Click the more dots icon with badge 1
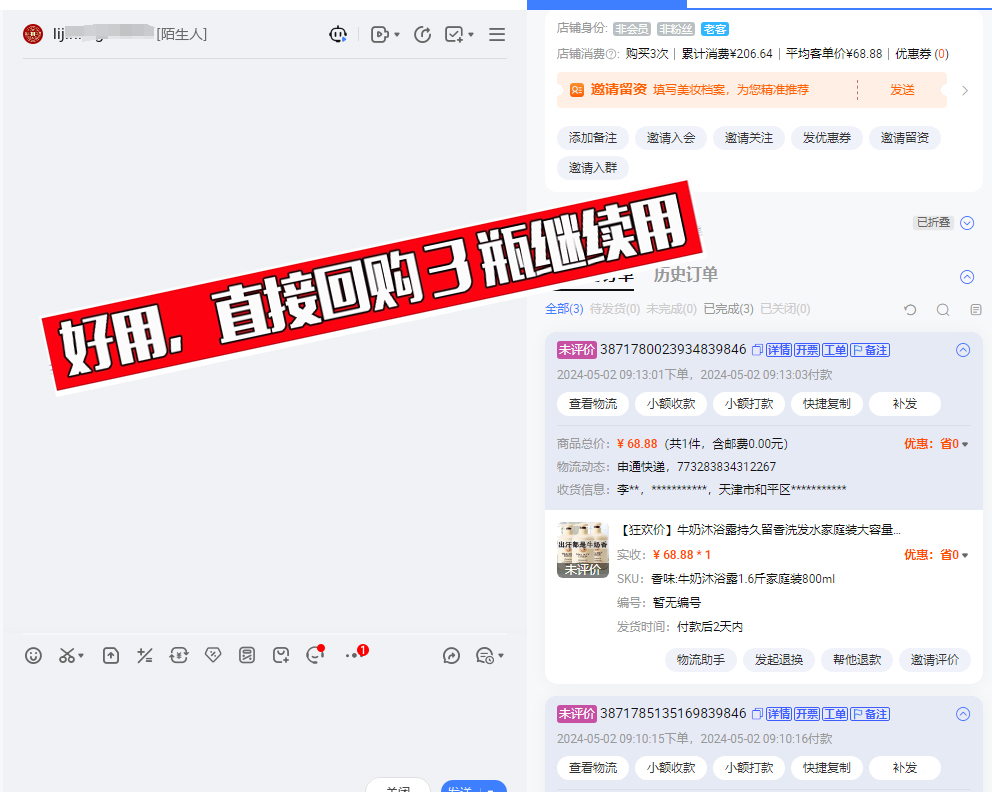The width and height of the screenshot is (992, 792). click(x=357, y=653)
